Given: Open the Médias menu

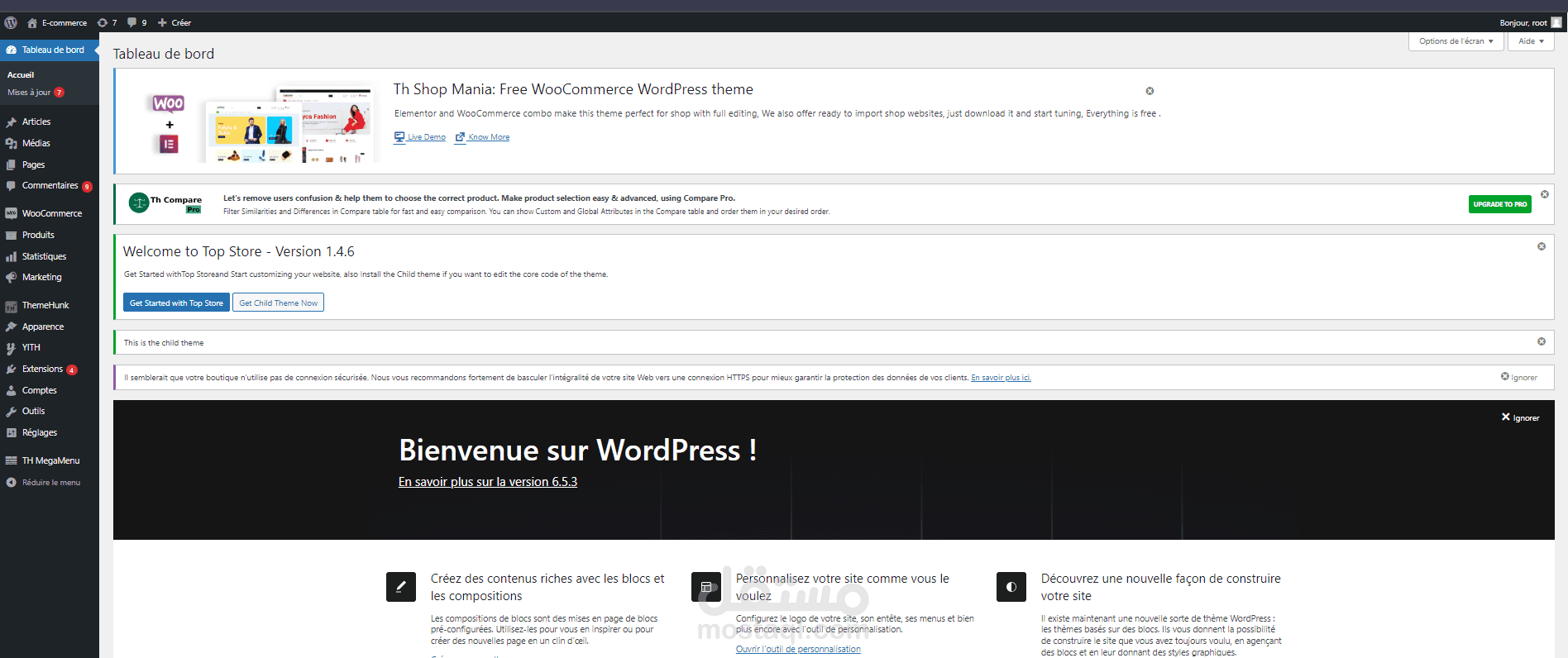Looking at the screenshot, I should [50, 143].
